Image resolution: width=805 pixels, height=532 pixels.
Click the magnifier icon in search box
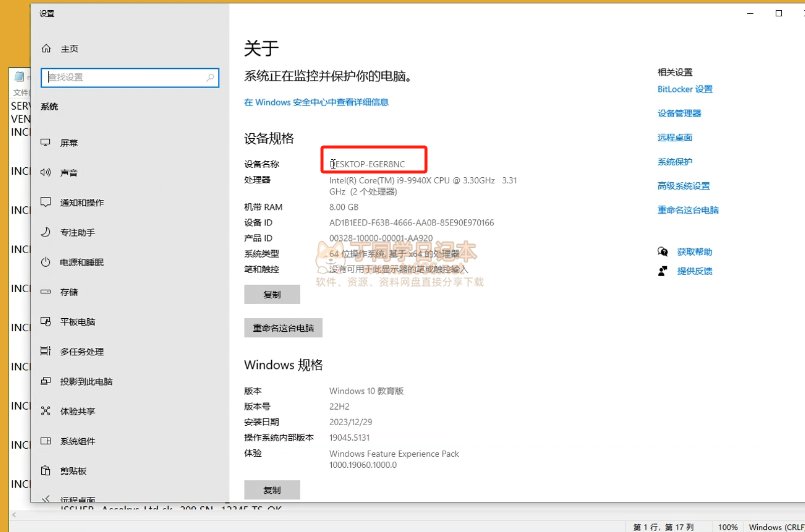(211, 77)
